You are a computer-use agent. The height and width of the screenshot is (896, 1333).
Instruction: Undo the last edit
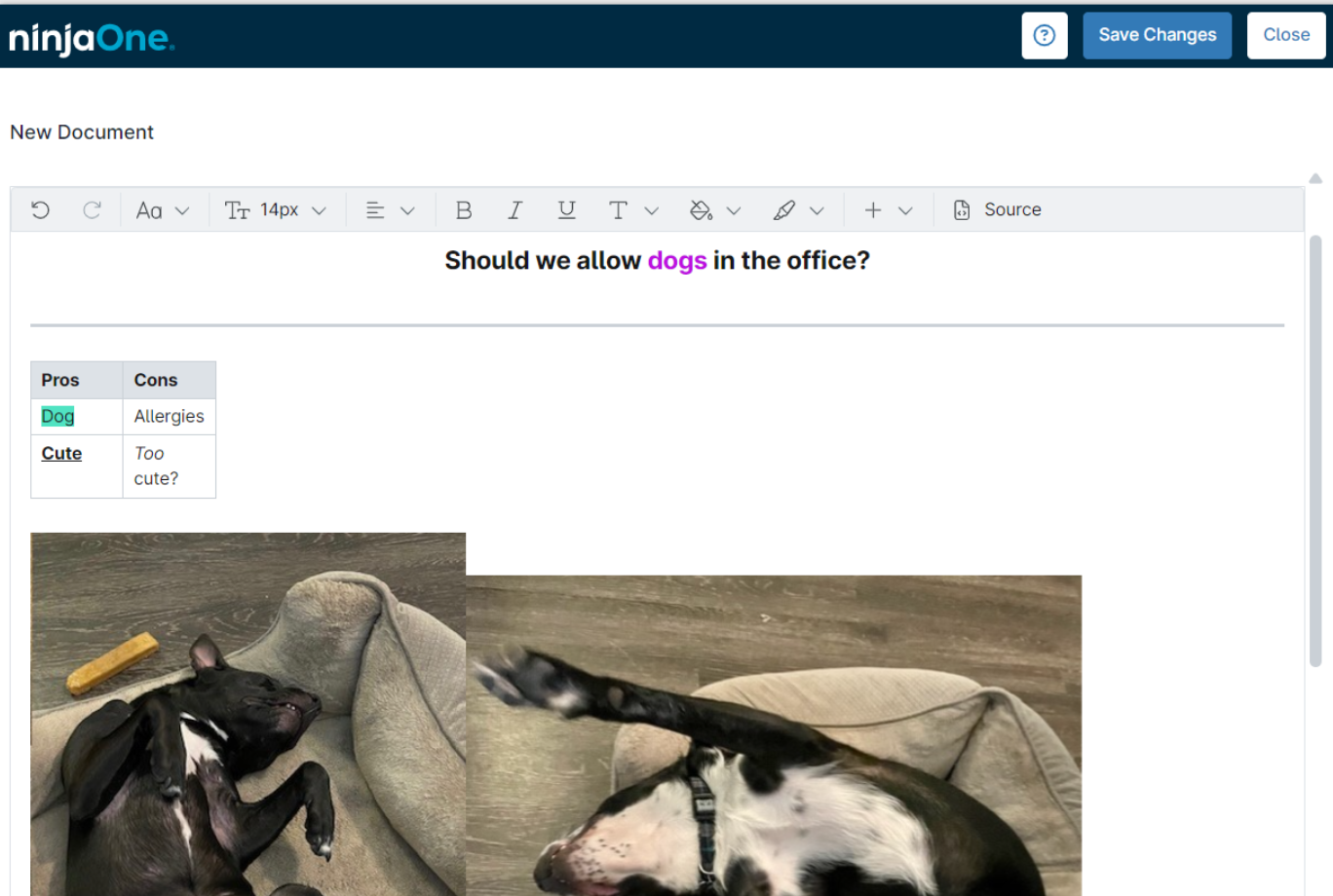(40, 209)
